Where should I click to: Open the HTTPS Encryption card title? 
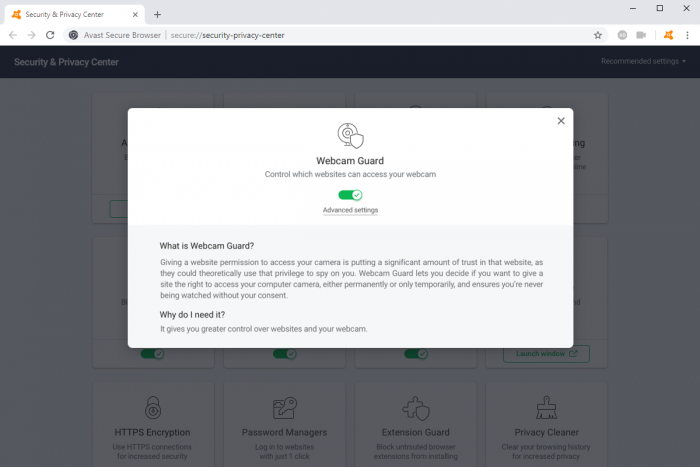[152, 432]
